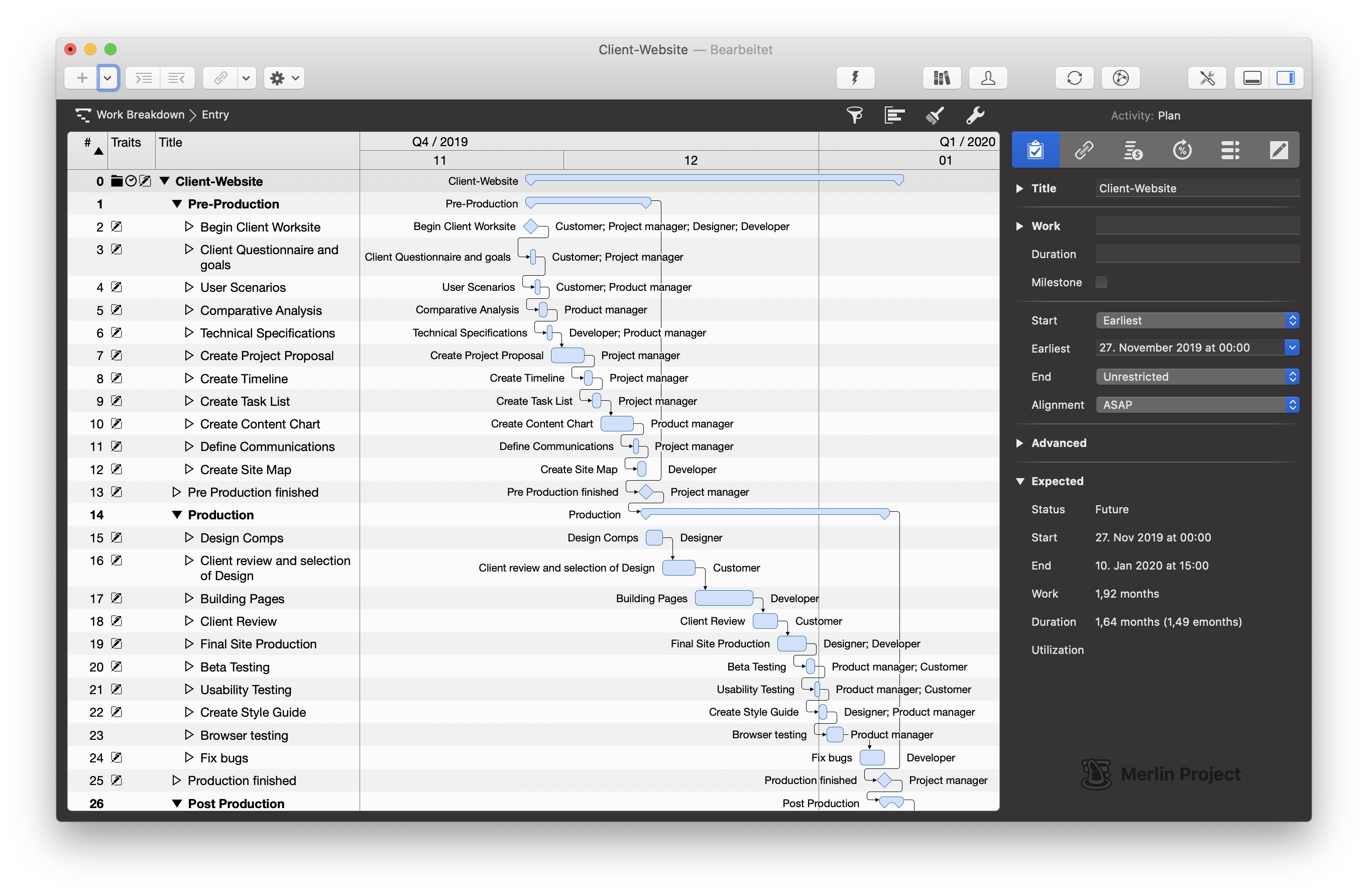The width and height of the screenshot is (1368, 896).
Task: Click the lightning bolt toolbar button
Action: tap(855, 77)
